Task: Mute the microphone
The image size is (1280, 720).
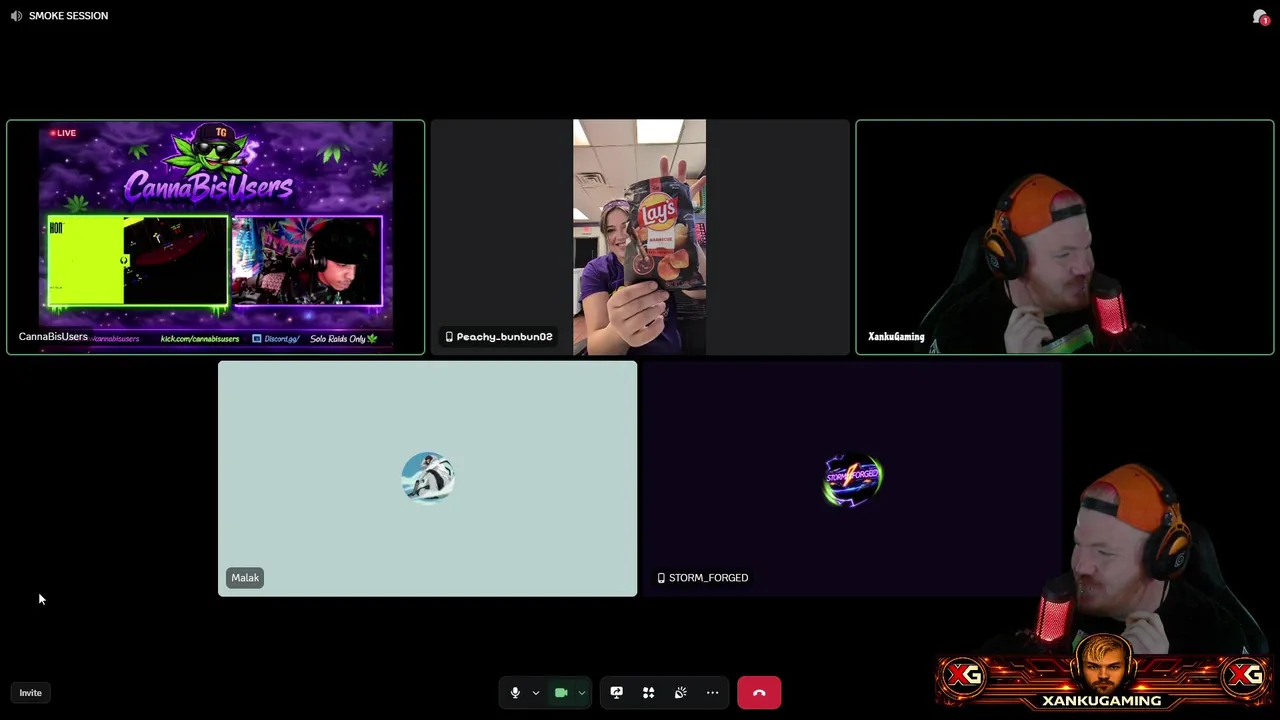Action: coord(515,693)
